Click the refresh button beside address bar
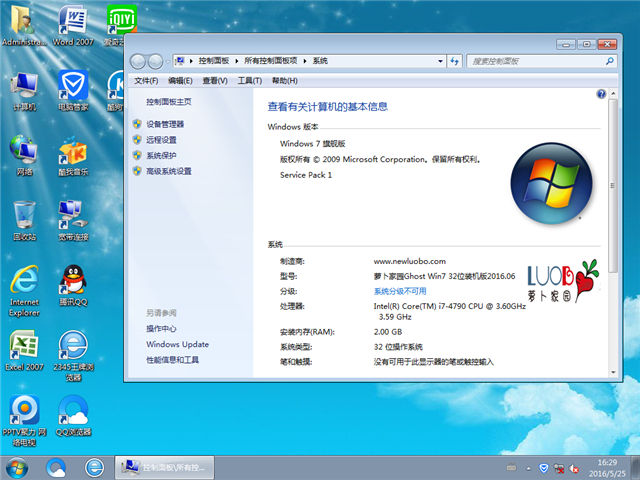 pyautogui.click(x=454, y=61)
